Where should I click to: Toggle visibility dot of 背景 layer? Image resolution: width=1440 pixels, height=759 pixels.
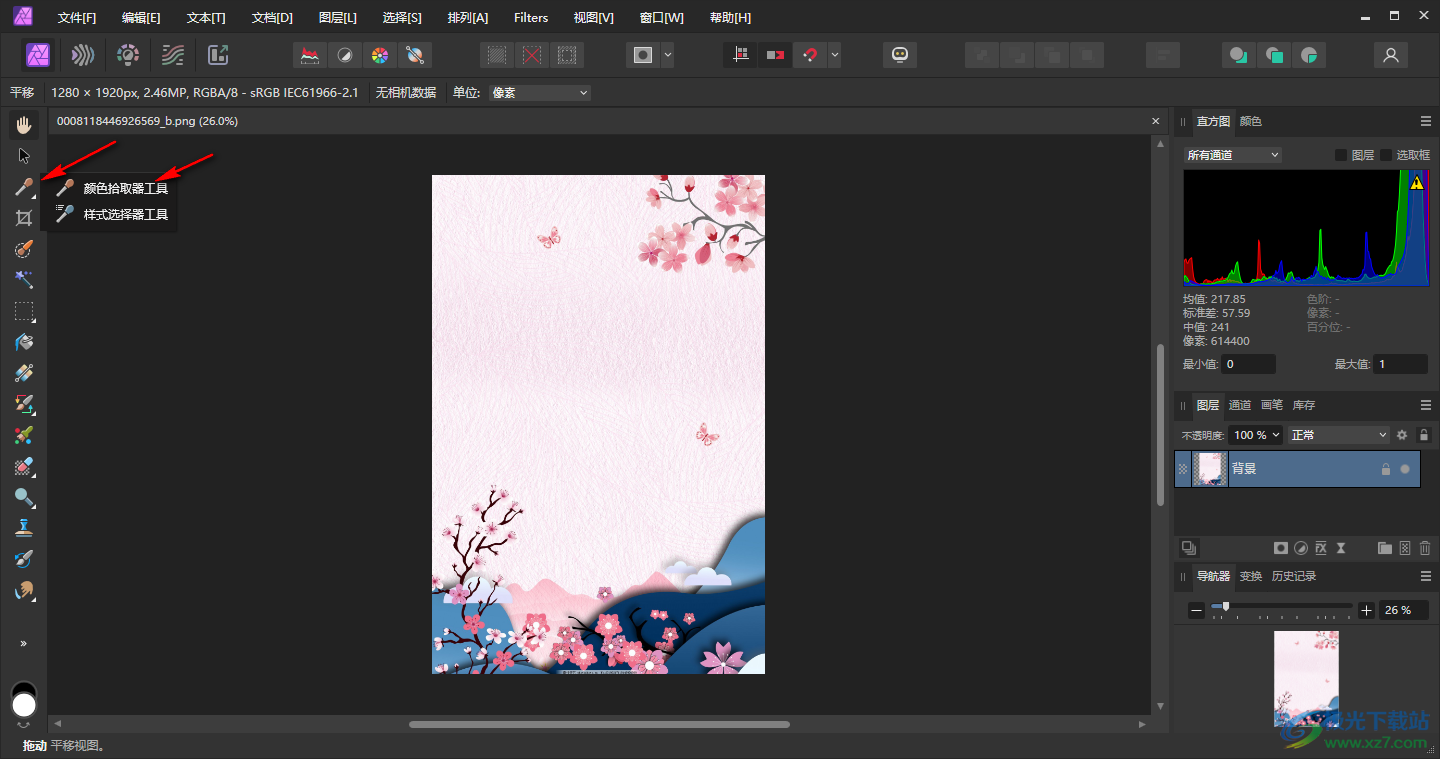(x=1405, y=469)
